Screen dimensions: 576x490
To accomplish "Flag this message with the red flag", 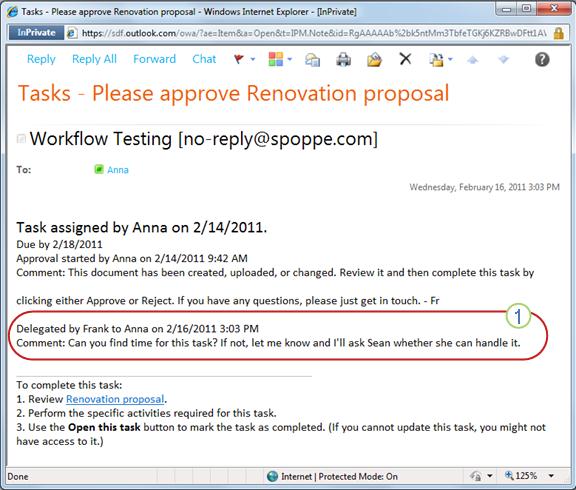I will pos(239,59).
